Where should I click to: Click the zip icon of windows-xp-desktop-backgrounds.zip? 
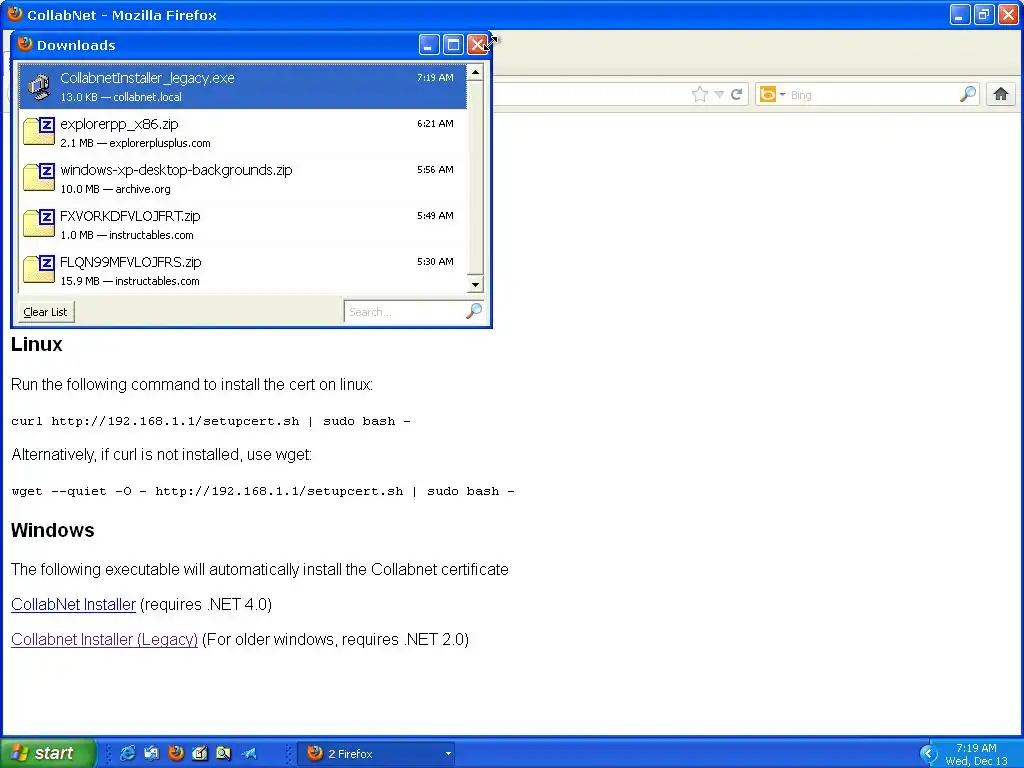point(39,177)
